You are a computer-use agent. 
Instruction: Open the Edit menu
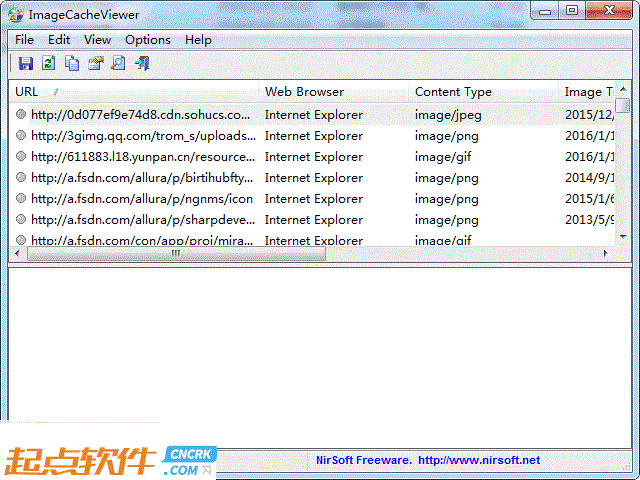59,40
